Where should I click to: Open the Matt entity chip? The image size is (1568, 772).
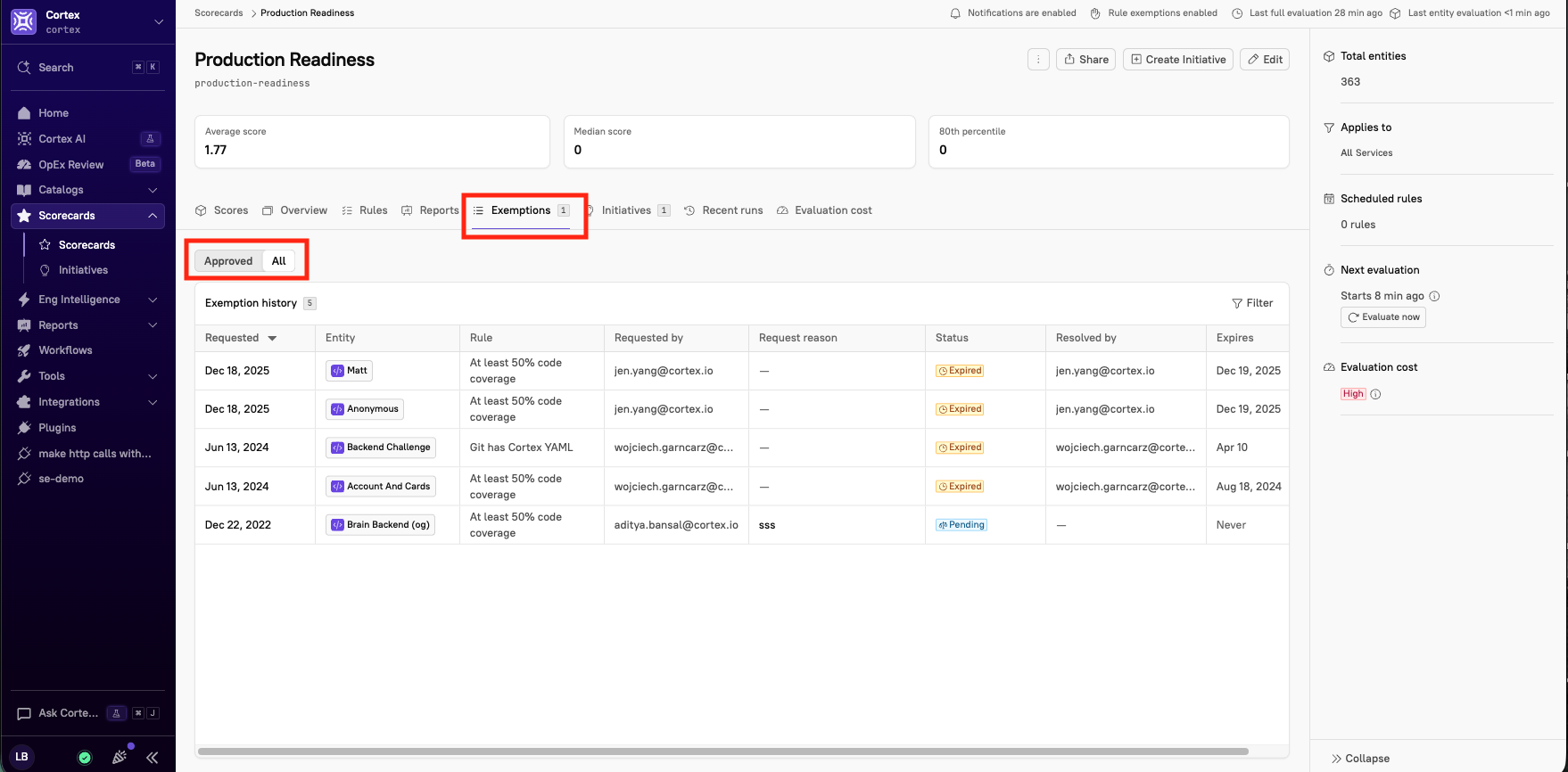(350, 371)
